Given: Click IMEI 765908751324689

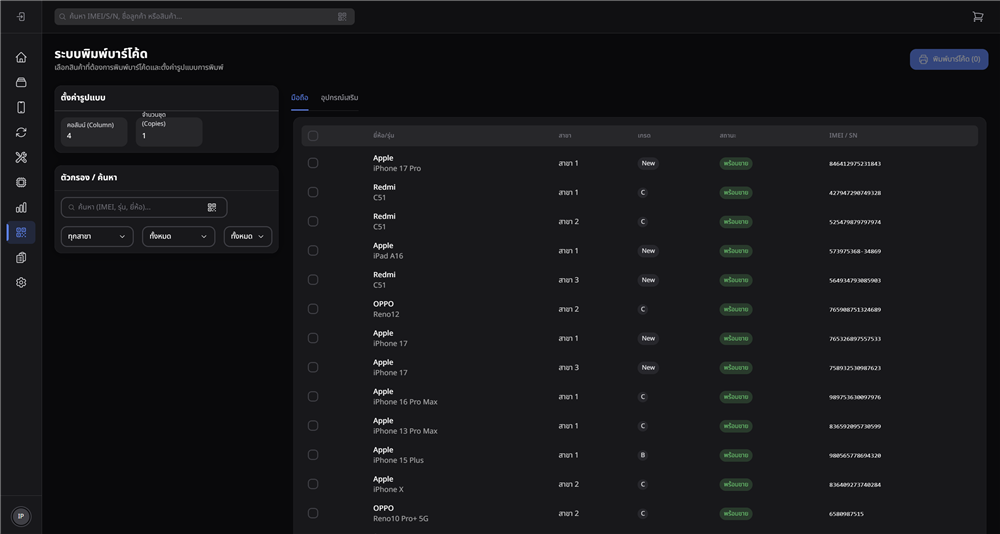Looking at the screenshot, I should (855, 309).
